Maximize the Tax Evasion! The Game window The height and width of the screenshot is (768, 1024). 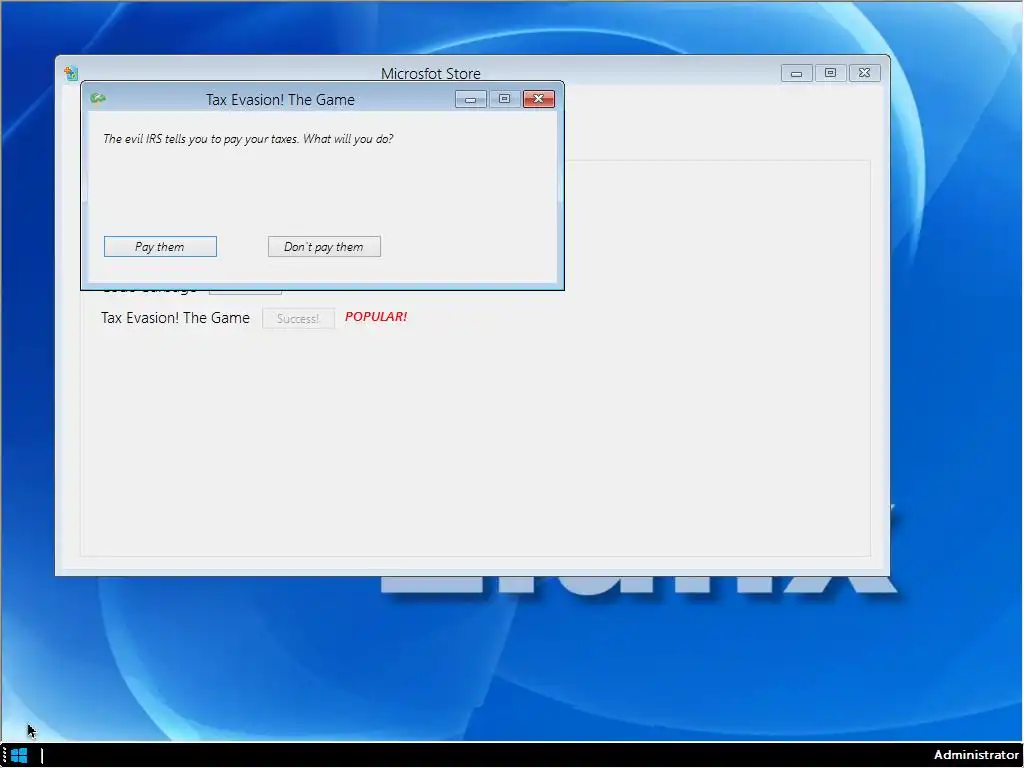tap(504, 99)
